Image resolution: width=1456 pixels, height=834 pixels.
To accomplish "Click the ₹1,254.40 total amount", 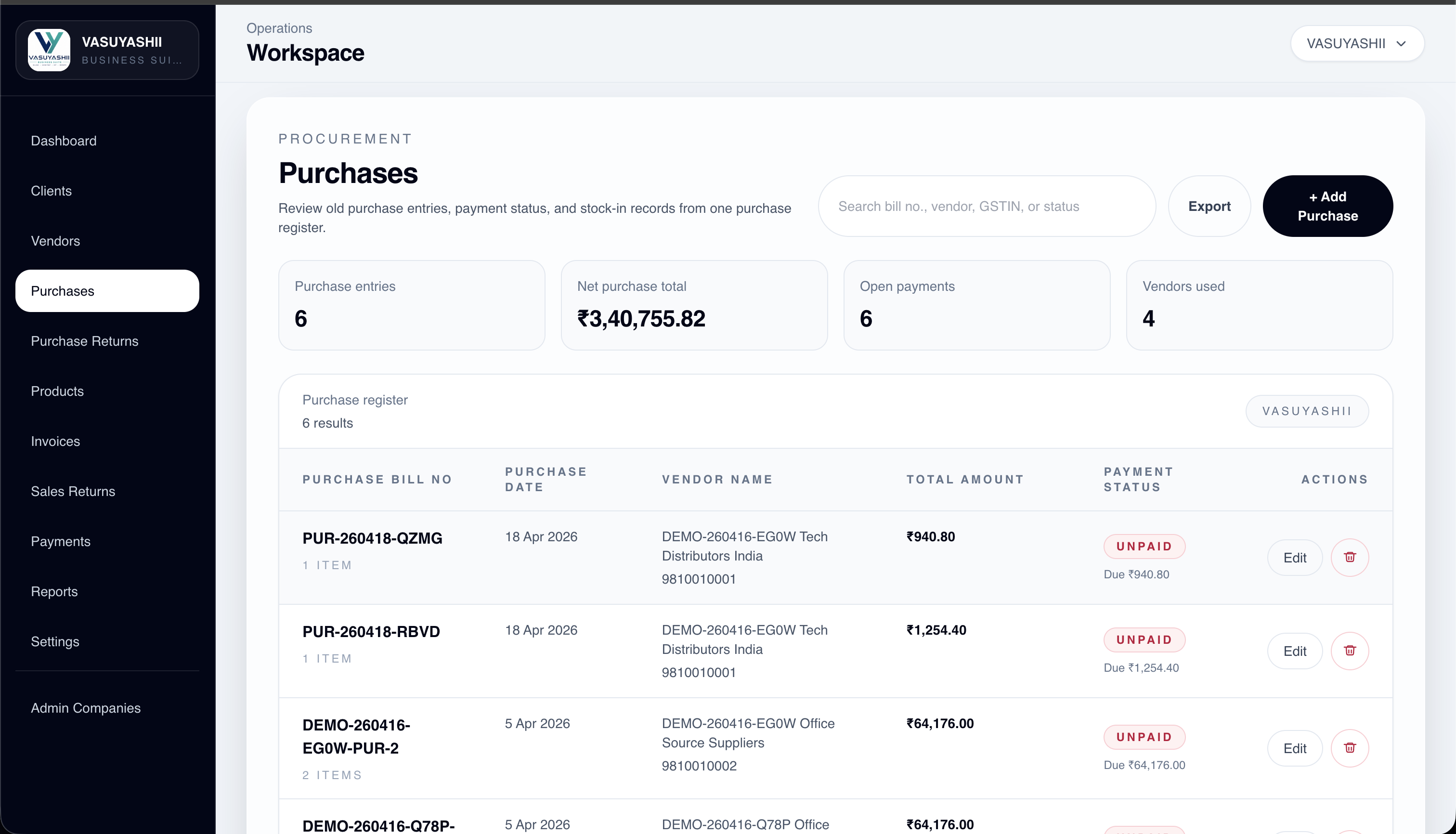I will pos(936,630).
